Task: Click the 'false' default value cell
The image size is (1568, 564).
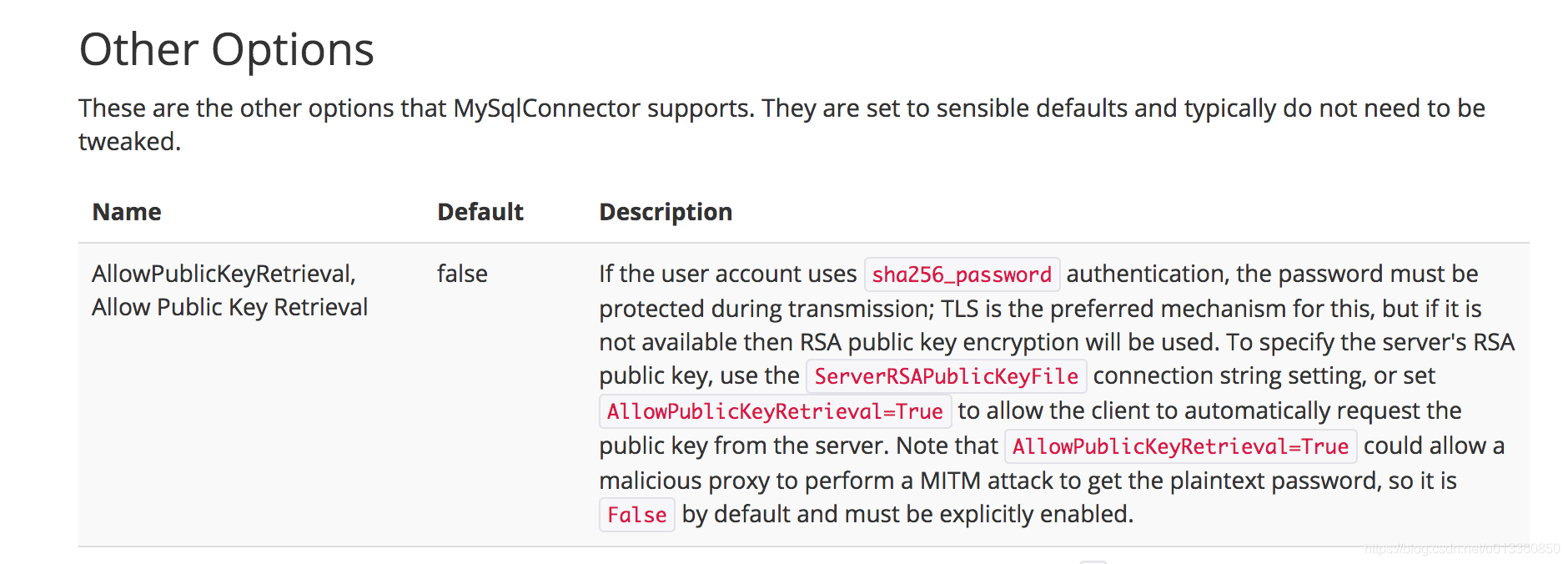Action: (462, 274)
